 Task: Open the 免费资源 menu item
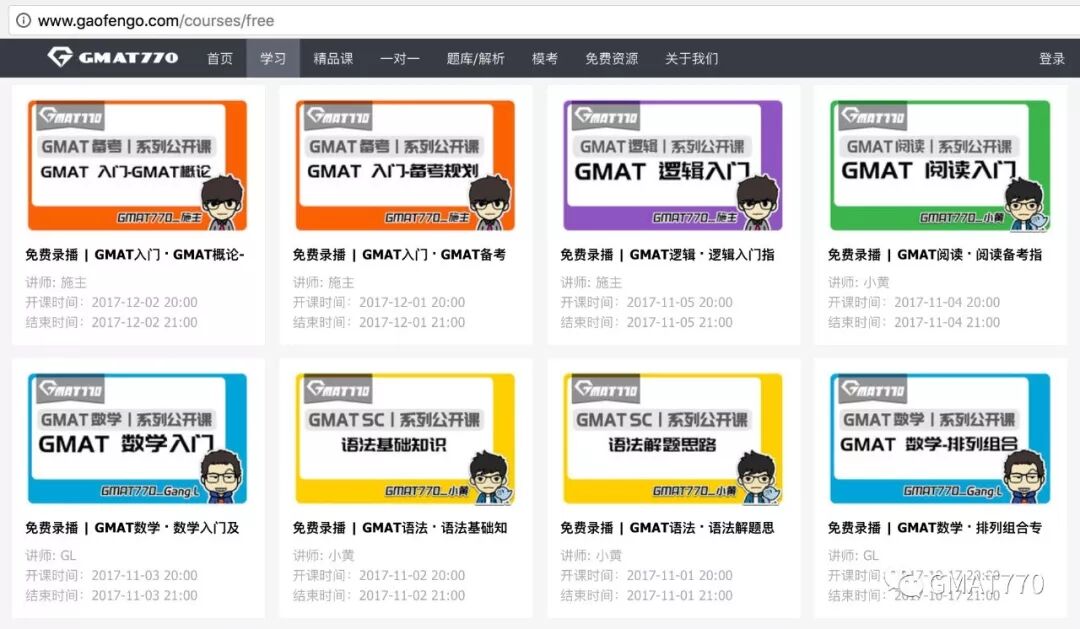click(612, 59)
